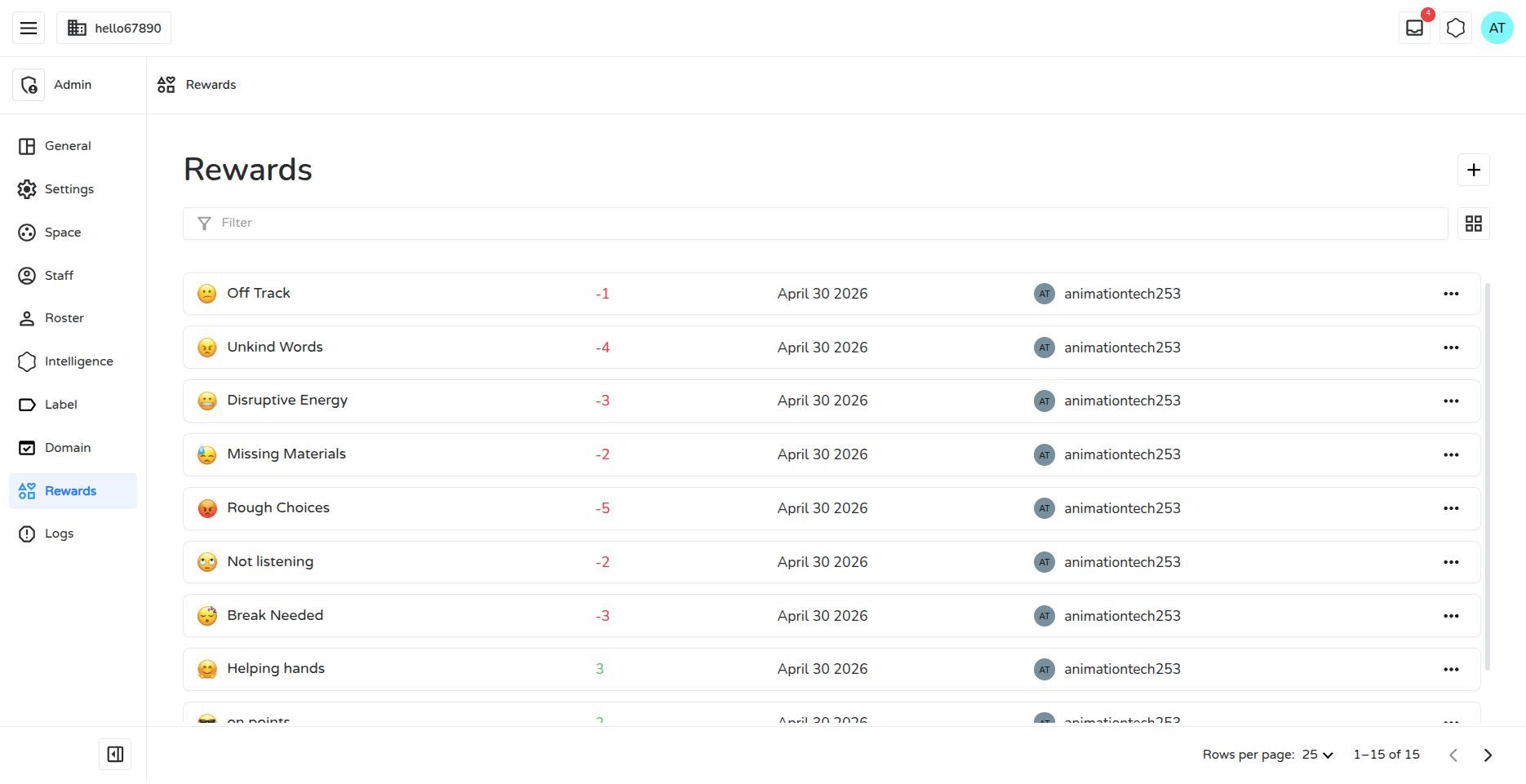Click the Not listening reward name
1526x784 pixels.
point(270,561)
